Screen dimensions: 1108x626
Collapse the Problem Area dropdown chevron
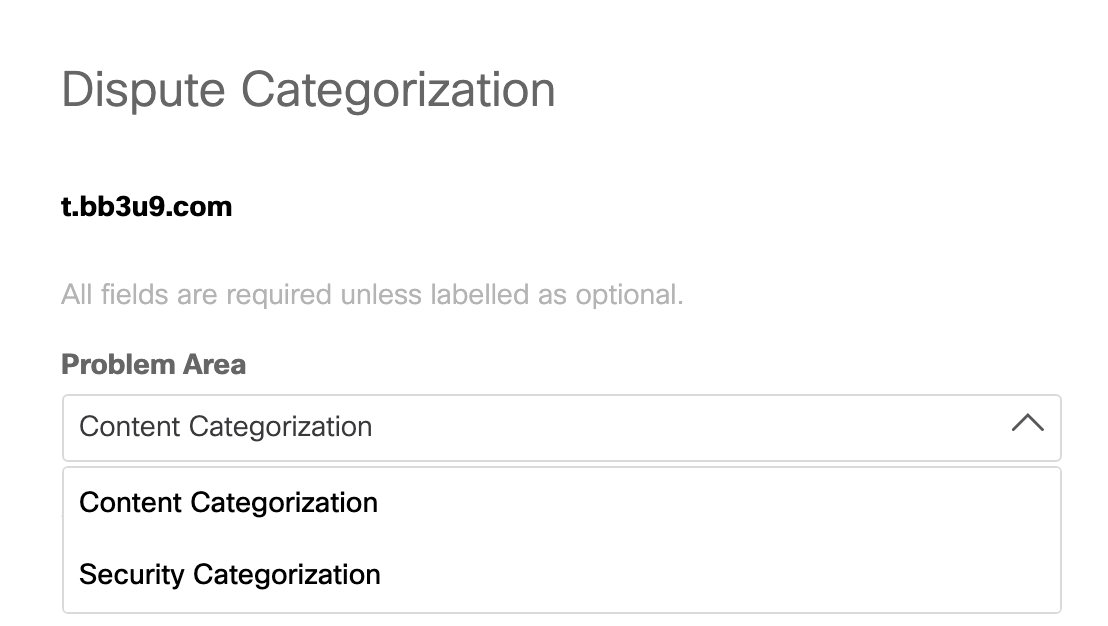1027,424
